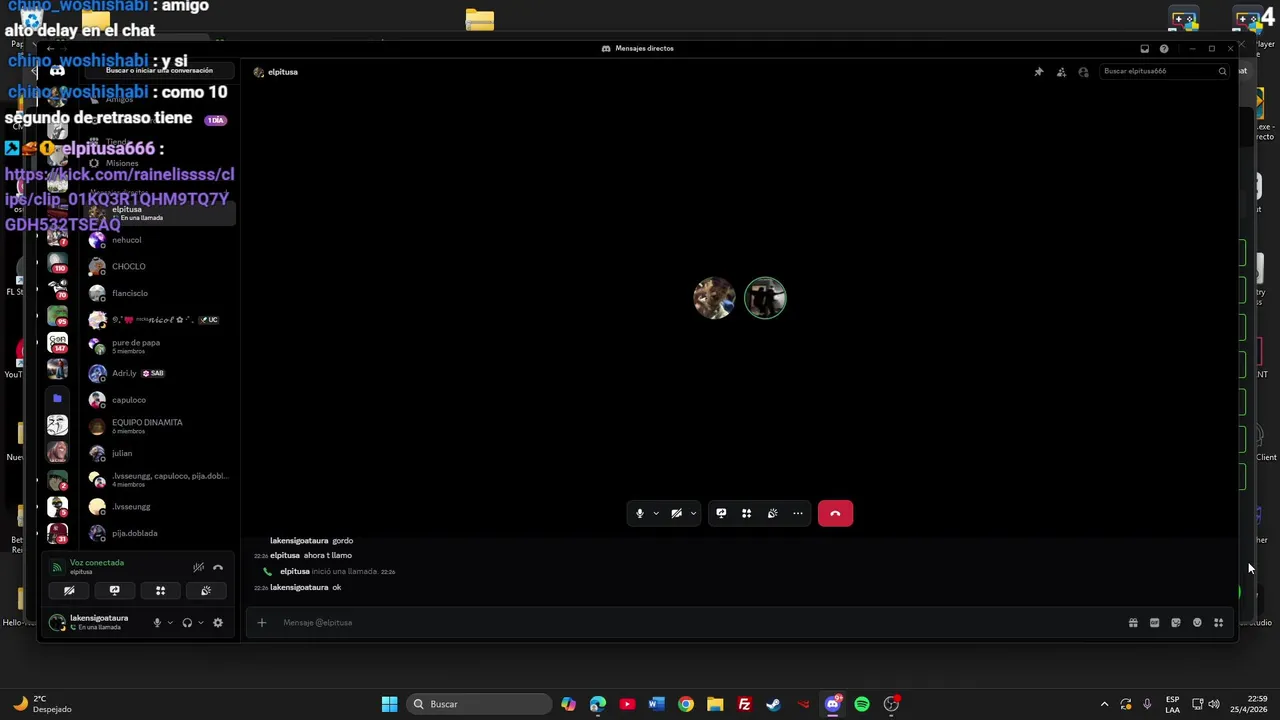
Task: Open capuloco direct message
Action: (x=160, y=400)
